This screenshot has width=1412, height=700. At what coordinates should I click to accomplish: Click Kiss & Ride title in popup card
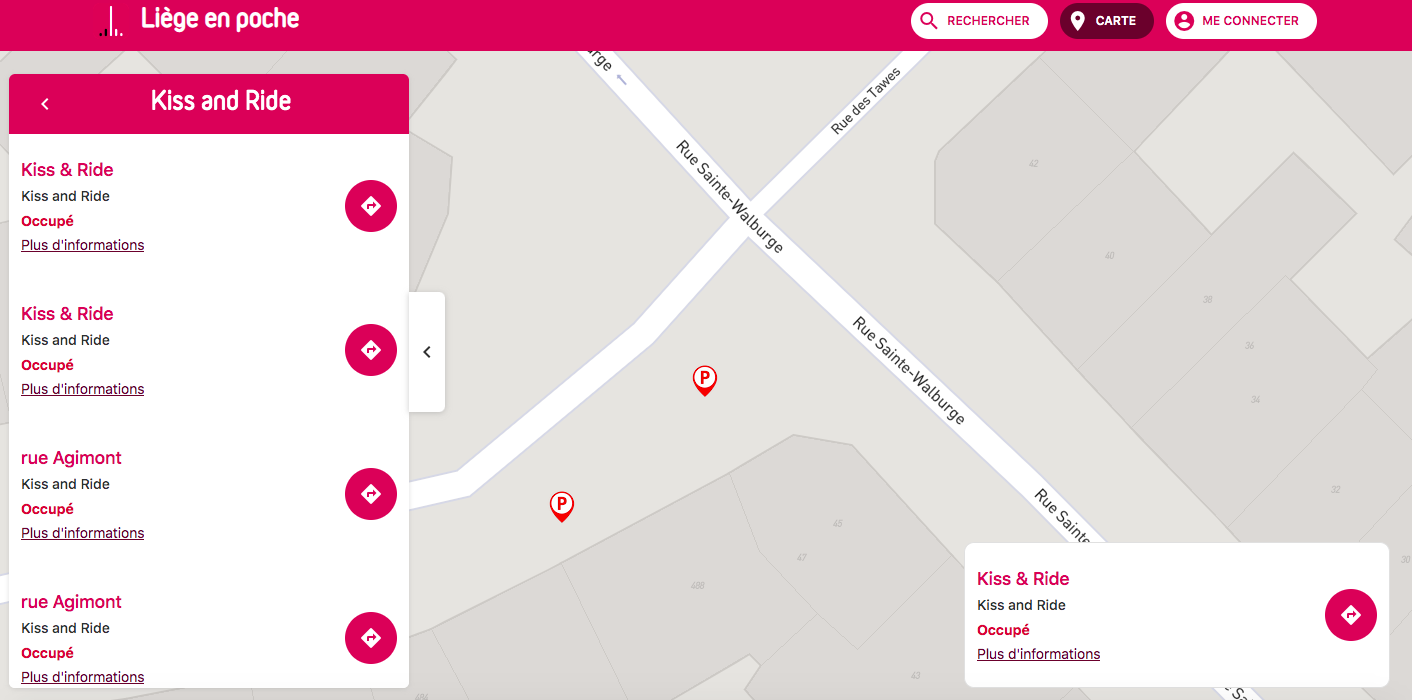tap(1023, 579)
